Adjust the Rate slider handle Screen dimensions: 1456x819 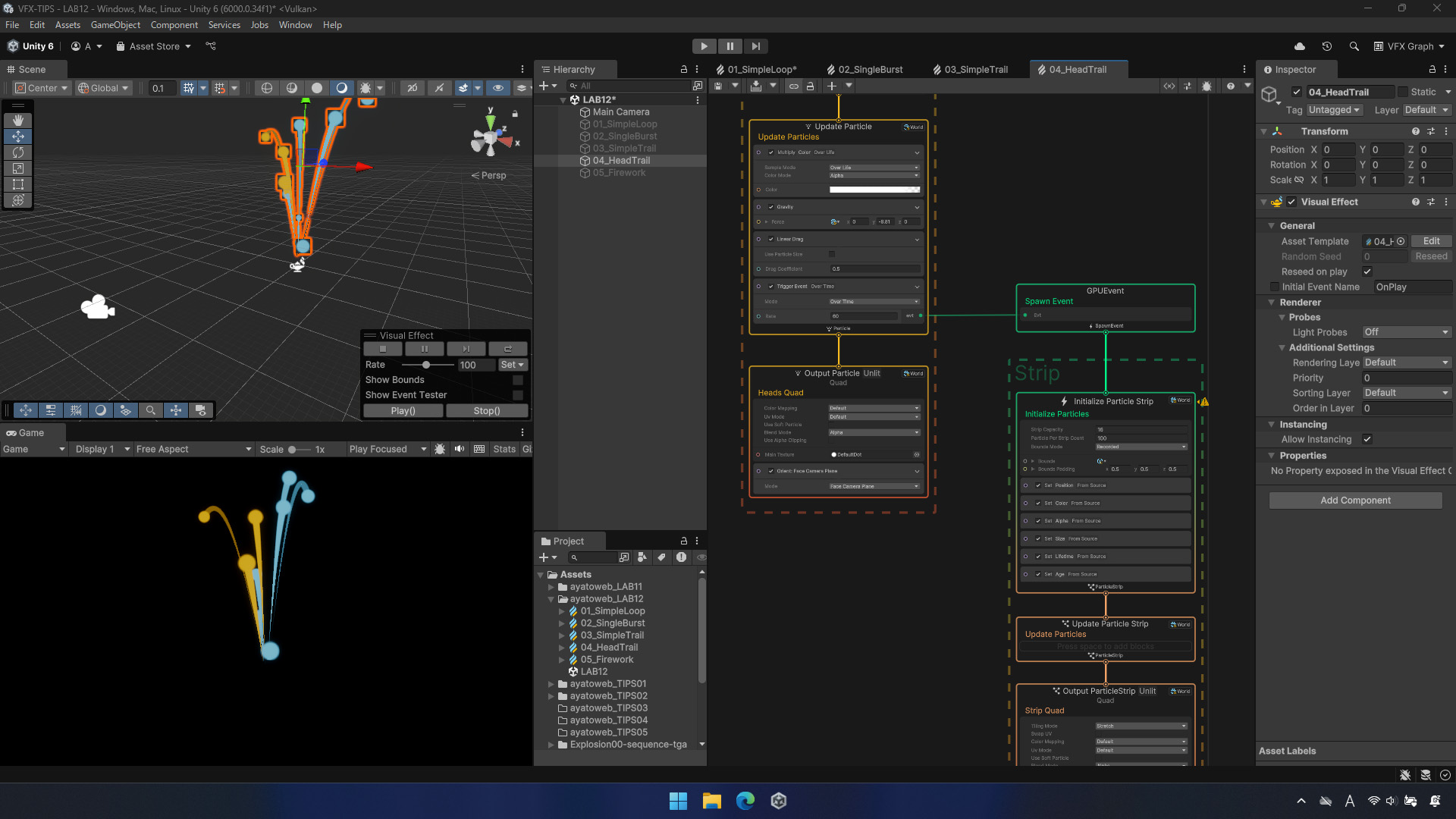click(426, 365)
